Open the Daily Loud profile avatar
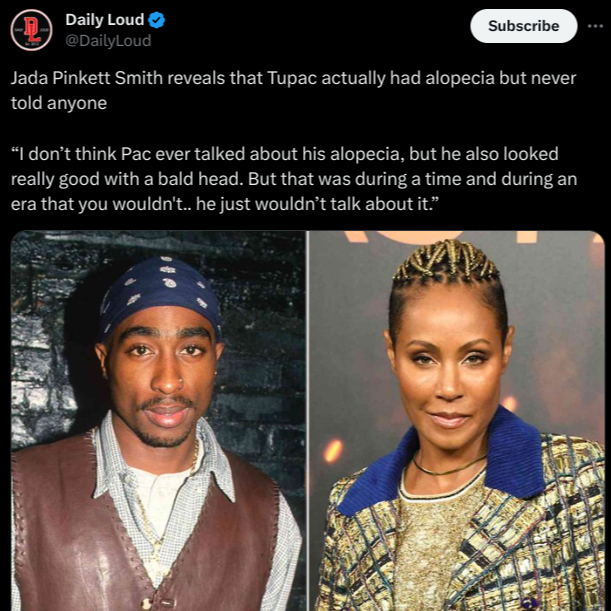The height and width of the screenshot is (611, 611). tap(32, 30)
